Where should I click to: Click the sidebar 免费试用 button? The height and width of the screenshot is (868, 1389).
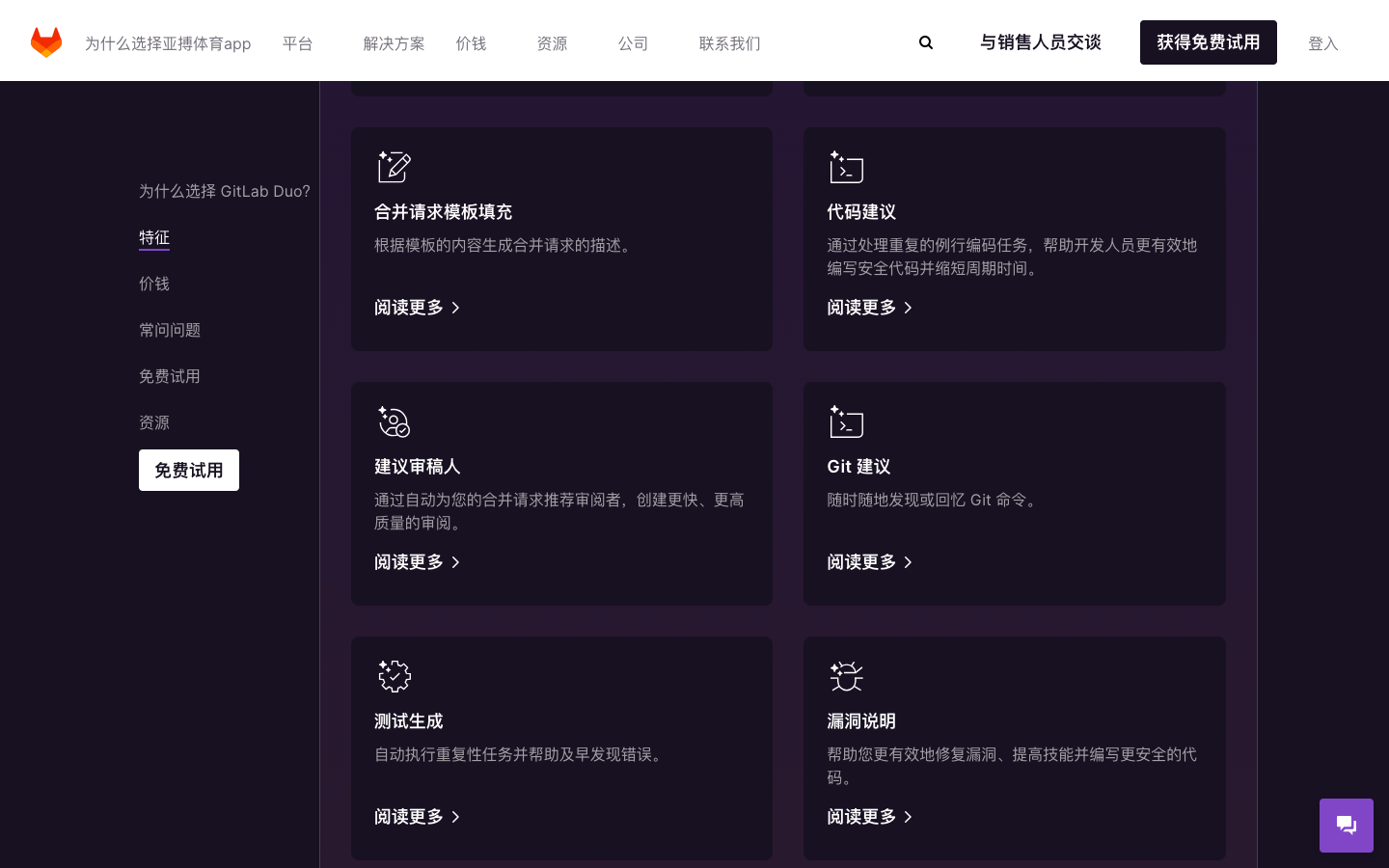189,470
